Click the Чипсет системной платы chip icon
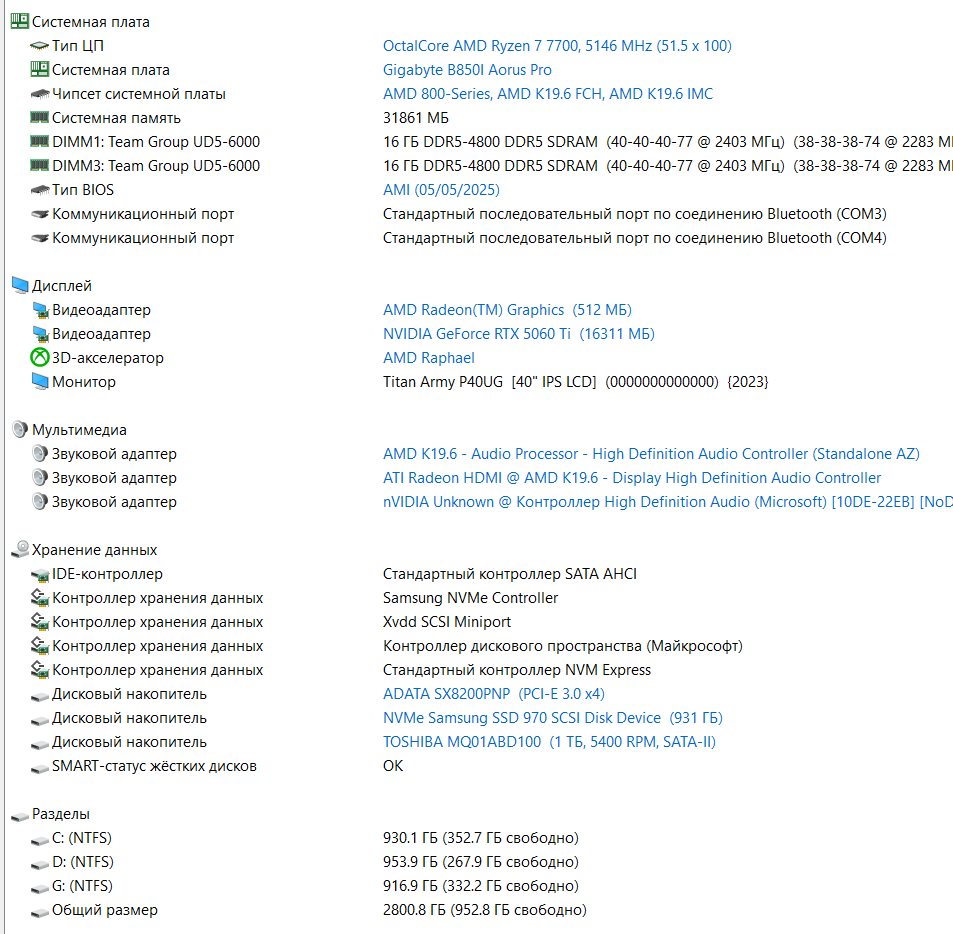This screenshot has width=953, height=934. [x=40, y=94]
